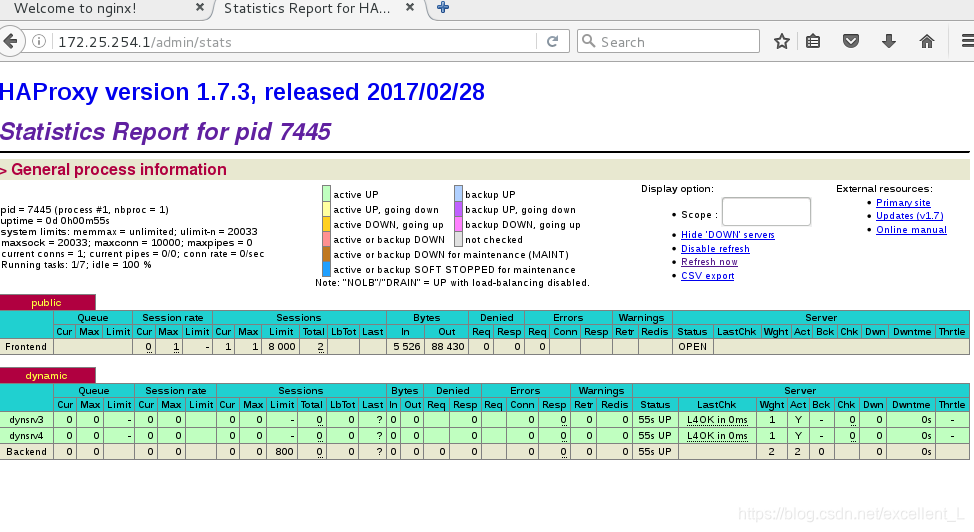
Task: Open the Primary site link
Action: 903,203
